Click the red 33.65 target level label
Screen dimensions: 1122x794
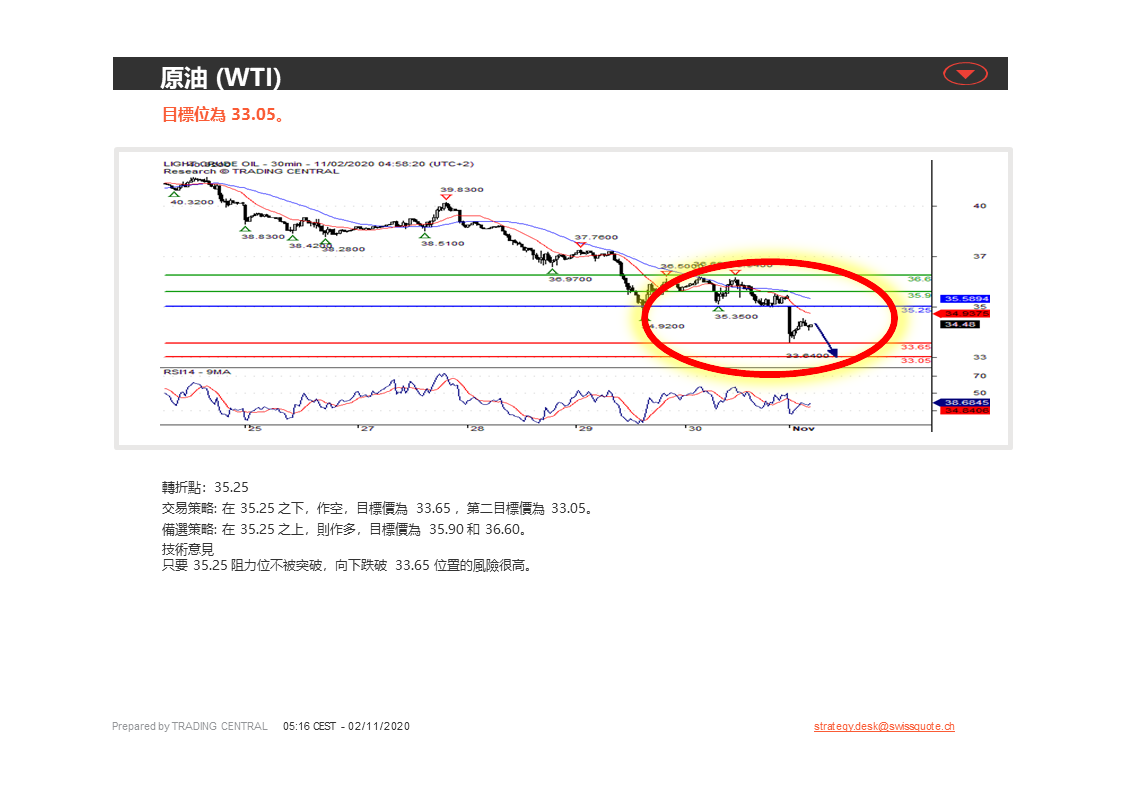tap(915, 346)
